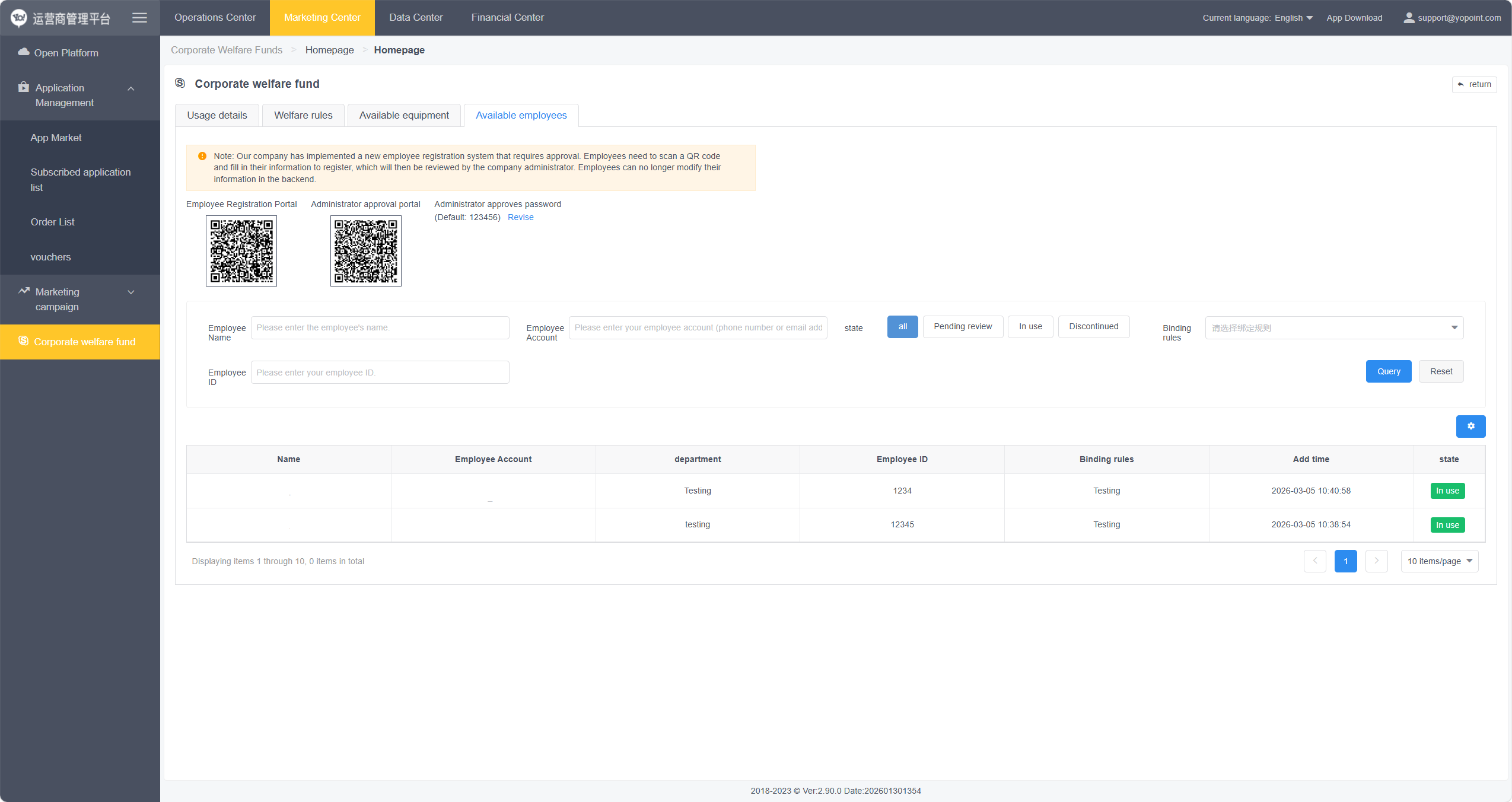
Task: Click Add time '2026-03-05 10:40:58'
Action: (x=1310, y=491)
